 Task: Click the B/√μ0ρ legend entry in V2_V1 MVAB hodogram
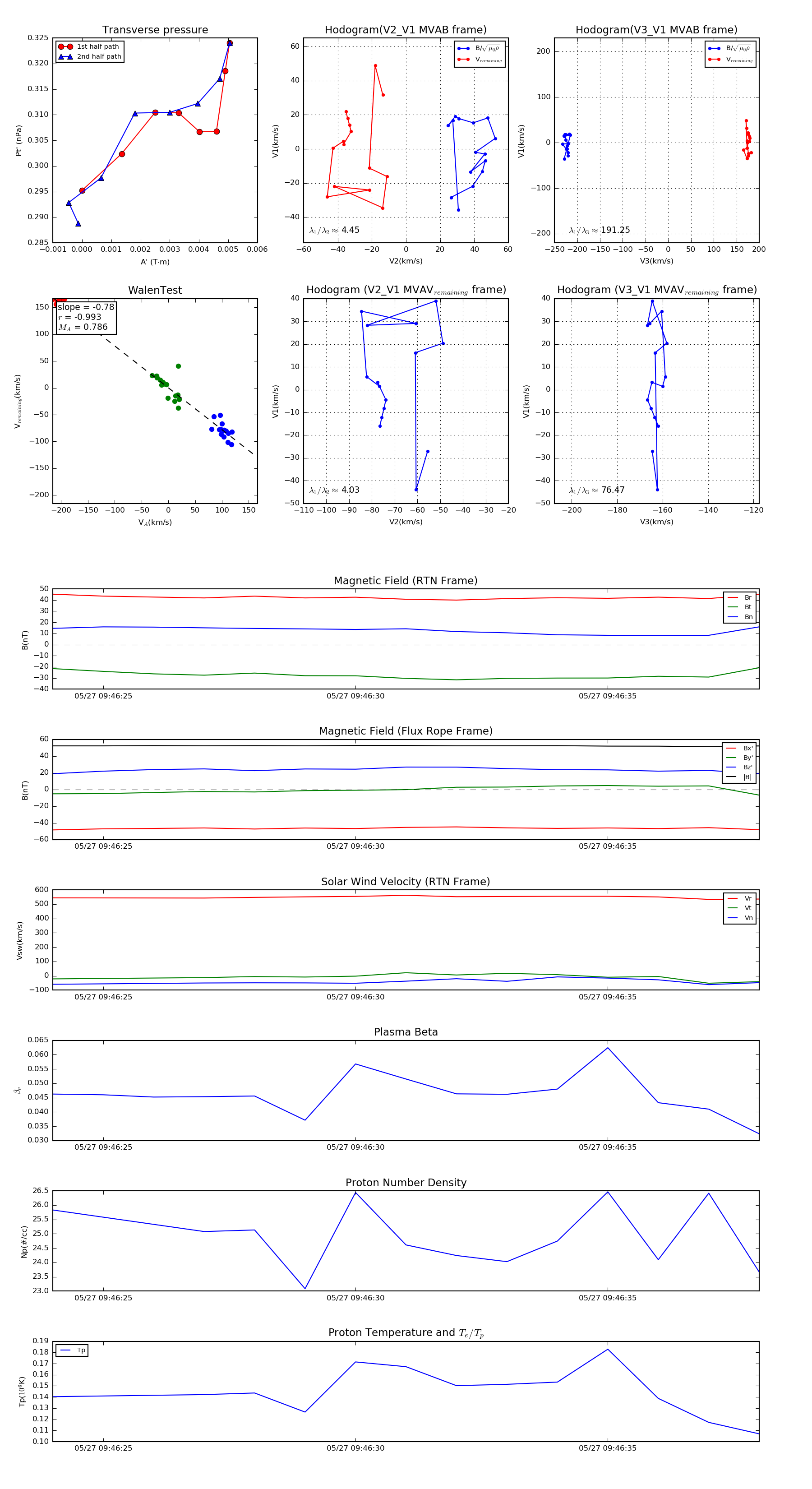pyautogui.click(x=479, y=49)
